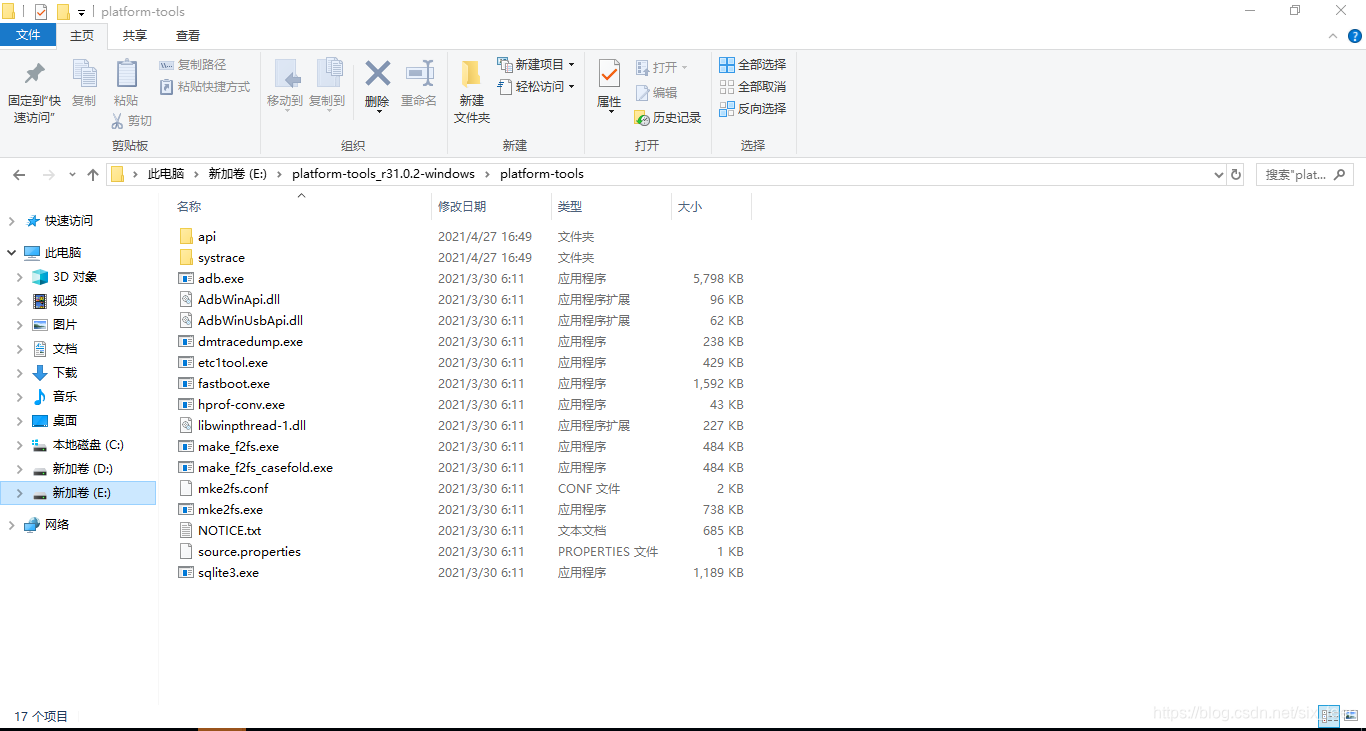Image resolution: width=1366 pixels, height=731 pixels.
Task: Click Copy Path (复制路径)
Action: 193,64
